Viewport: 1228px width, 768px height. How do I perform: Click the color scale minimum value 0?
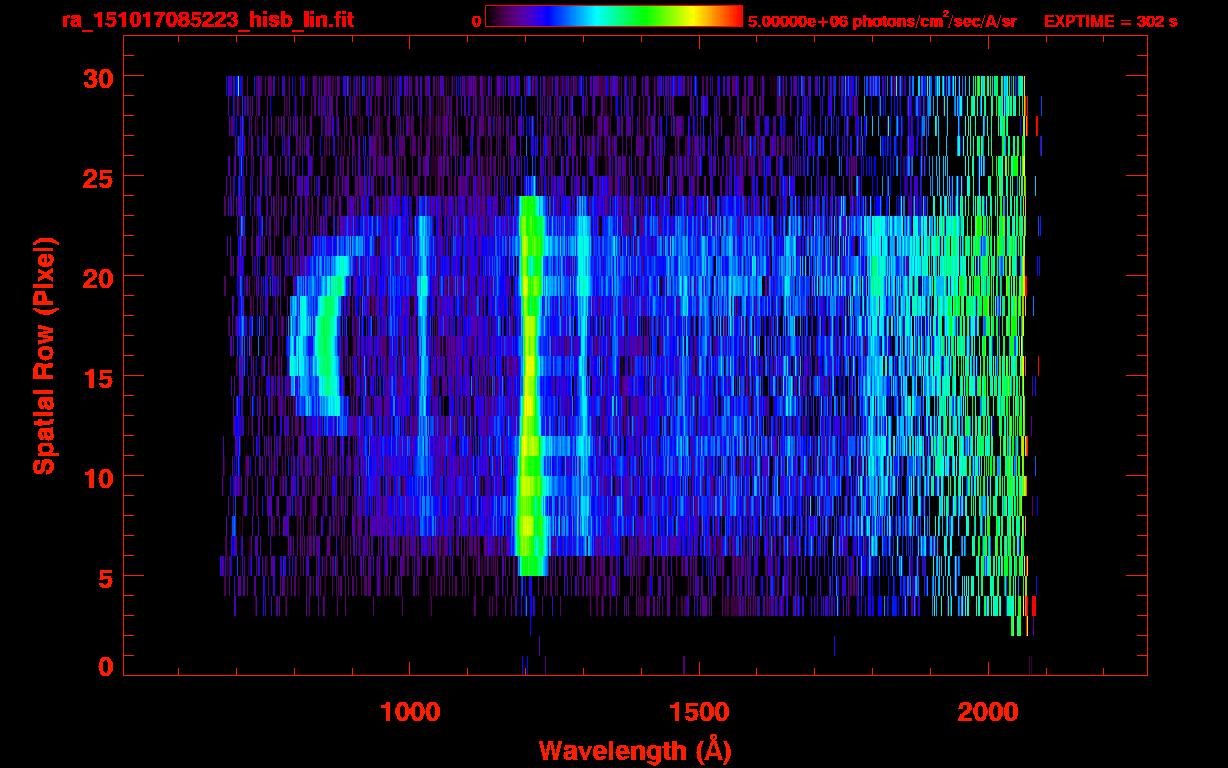tap(477, 21)
